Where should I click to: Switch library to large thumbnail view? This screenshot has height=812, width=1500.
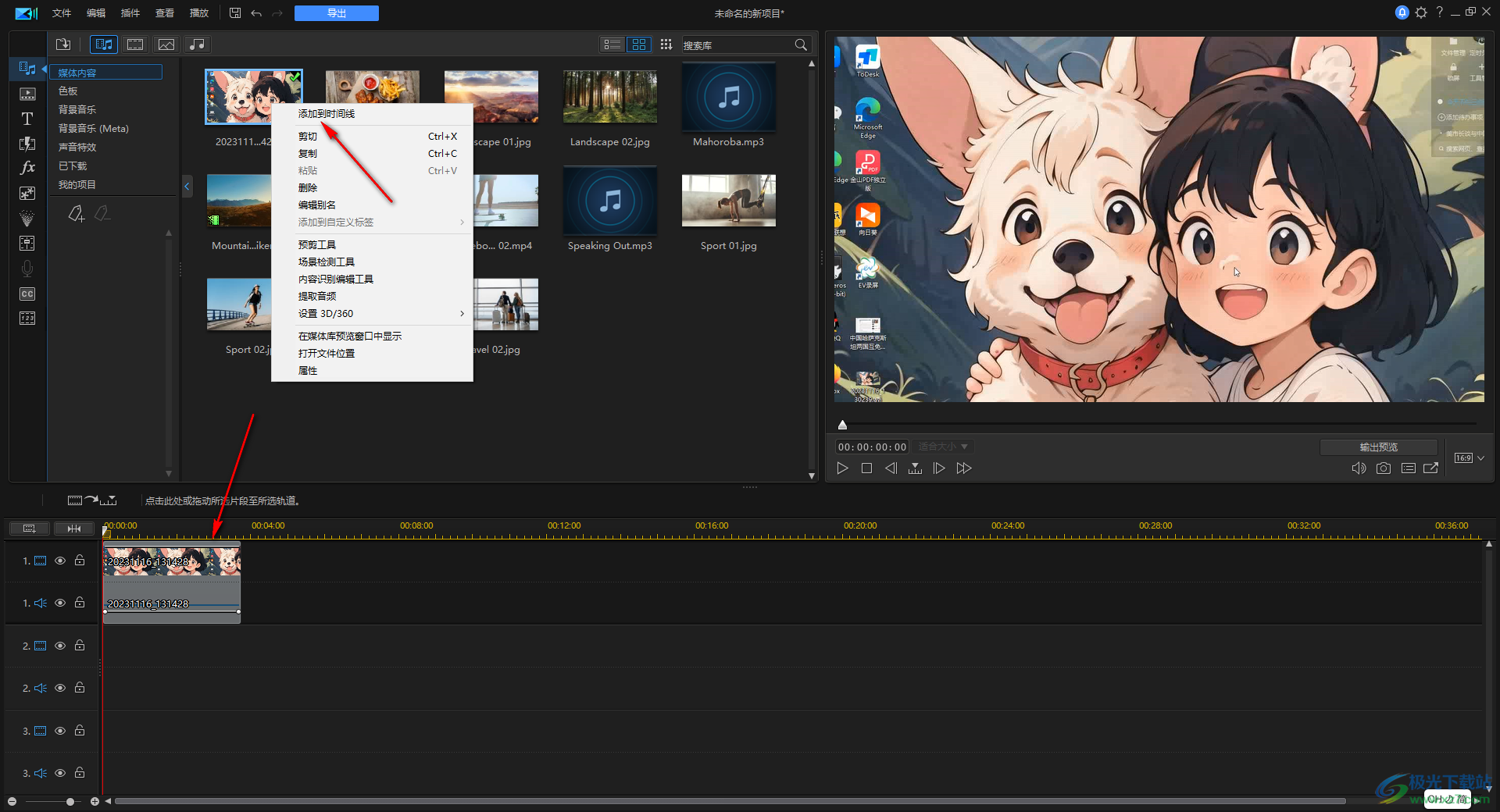pyautogui.click(x=639, y=45)
